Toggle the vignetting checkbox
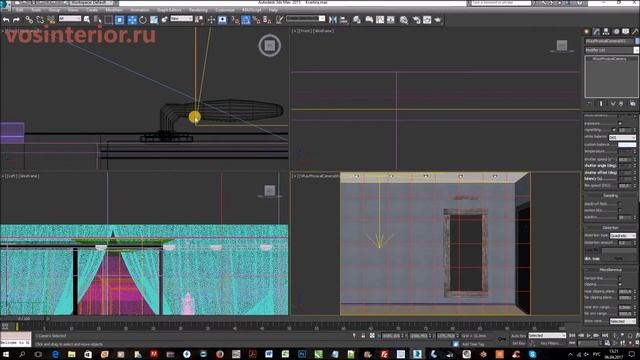The height and width of the screenshot is (360, 640). coord(613,130)
